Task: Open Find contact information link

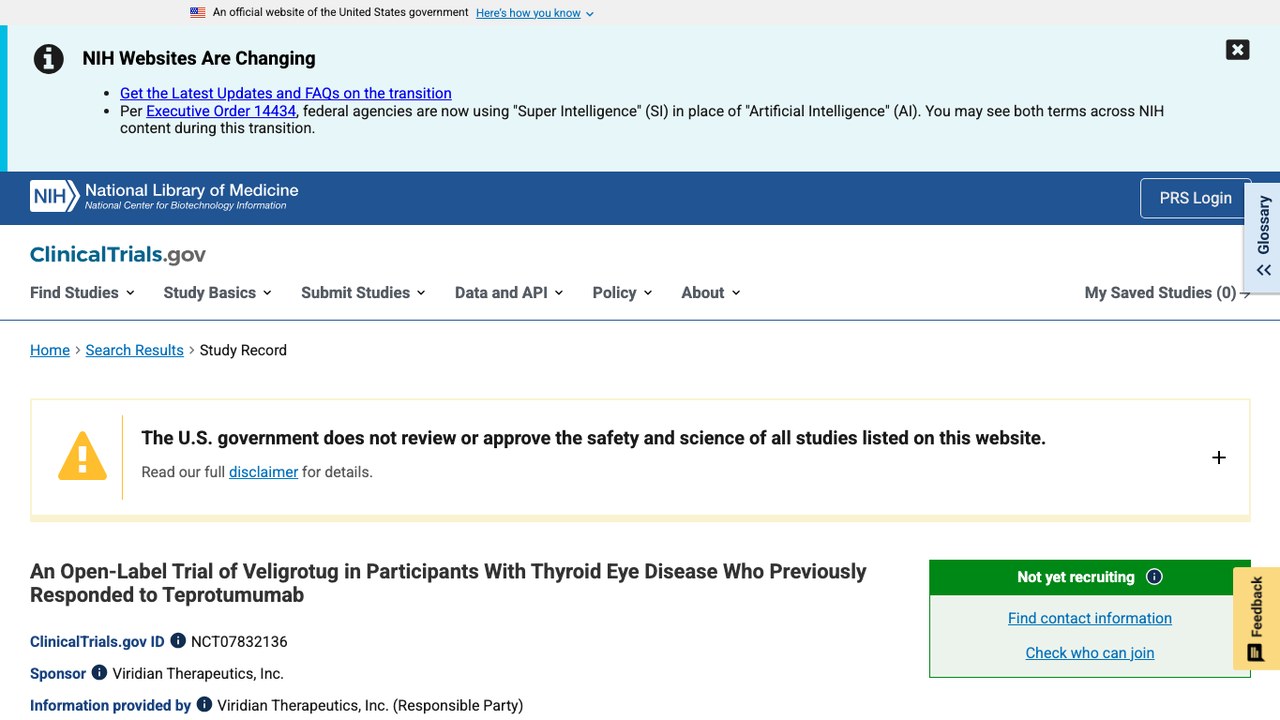Action: 1090,618
